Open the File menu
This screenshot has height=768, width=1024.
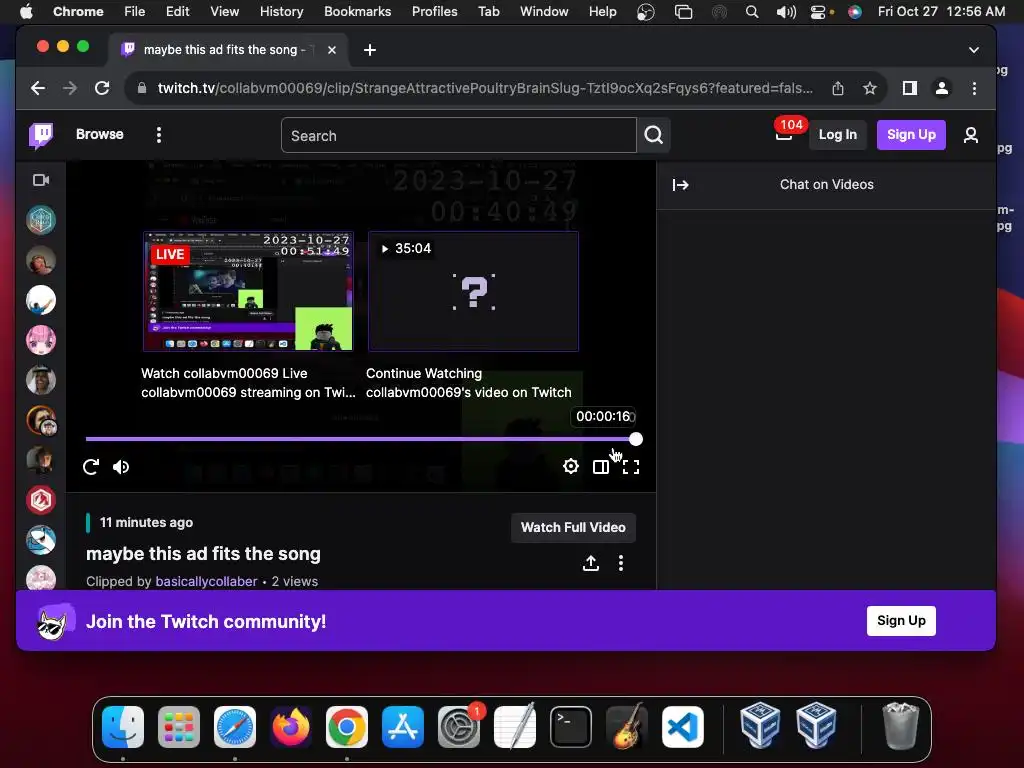(135, 11)
